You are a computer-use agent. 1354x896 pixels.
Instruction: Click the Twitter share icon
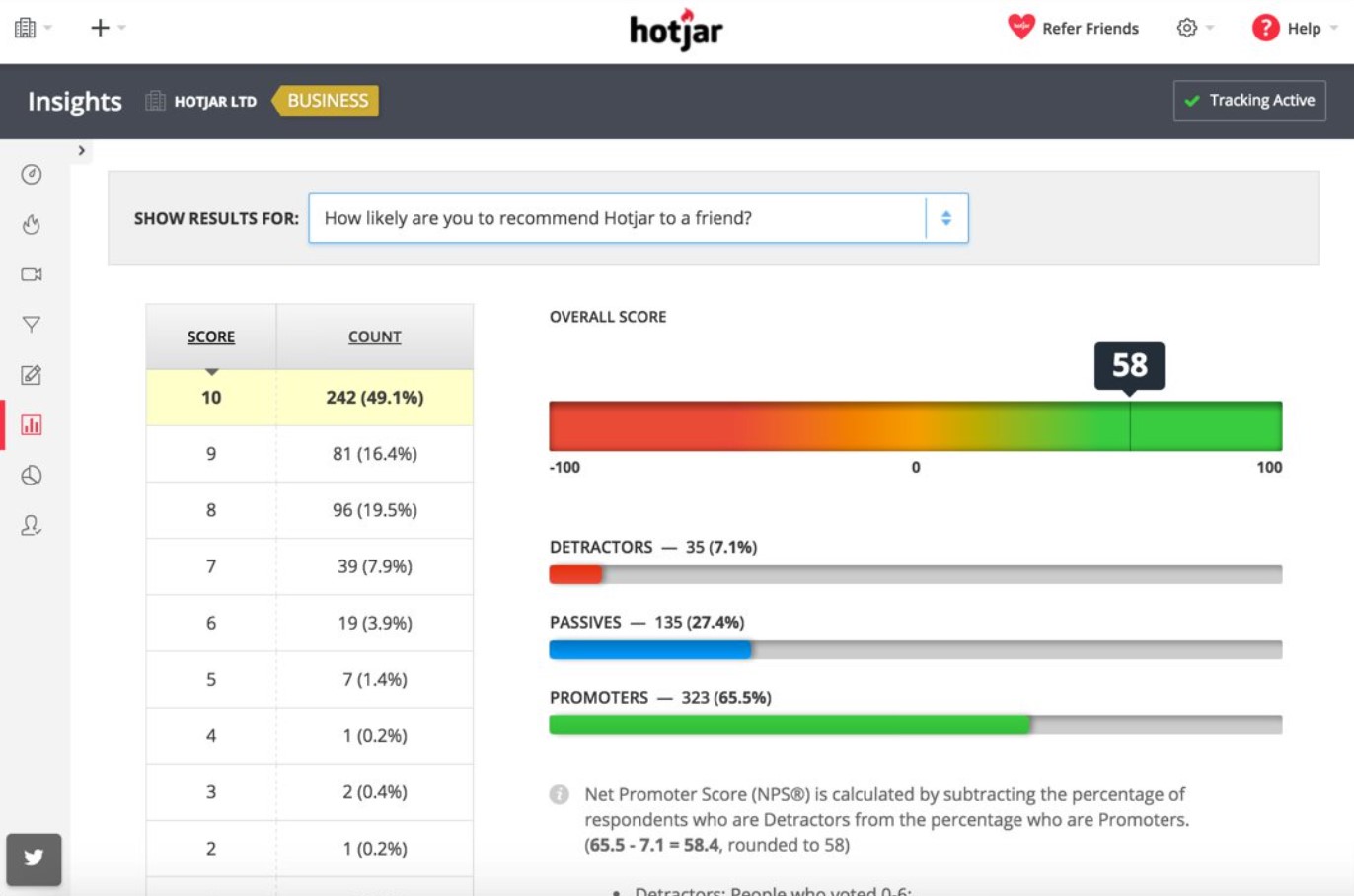coord(34,859)
